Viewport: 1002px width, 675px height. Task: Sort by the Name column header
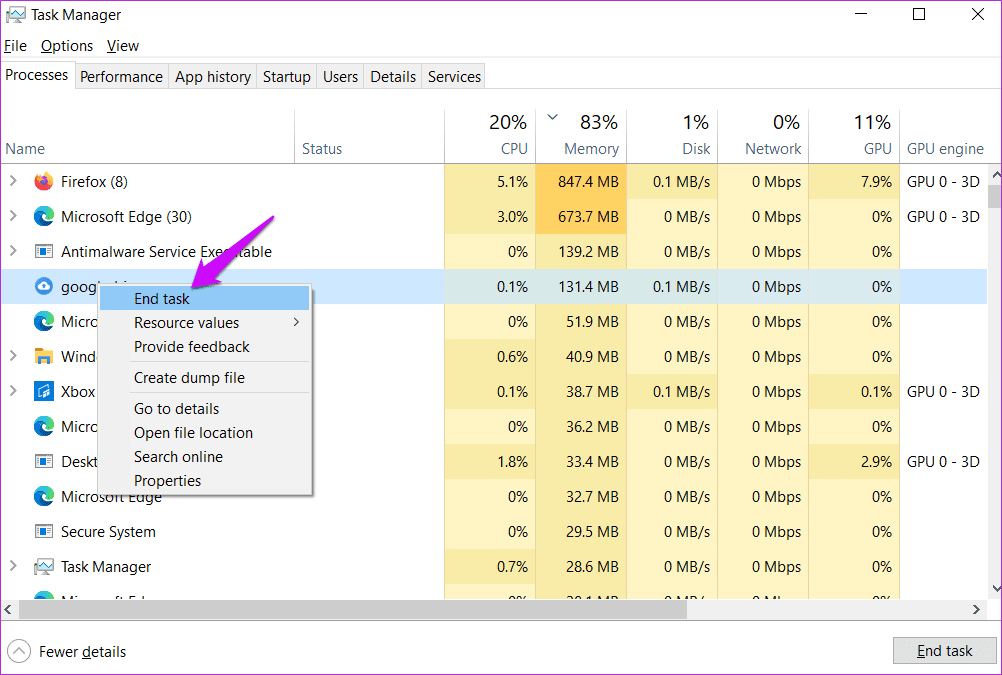[148, 136]
